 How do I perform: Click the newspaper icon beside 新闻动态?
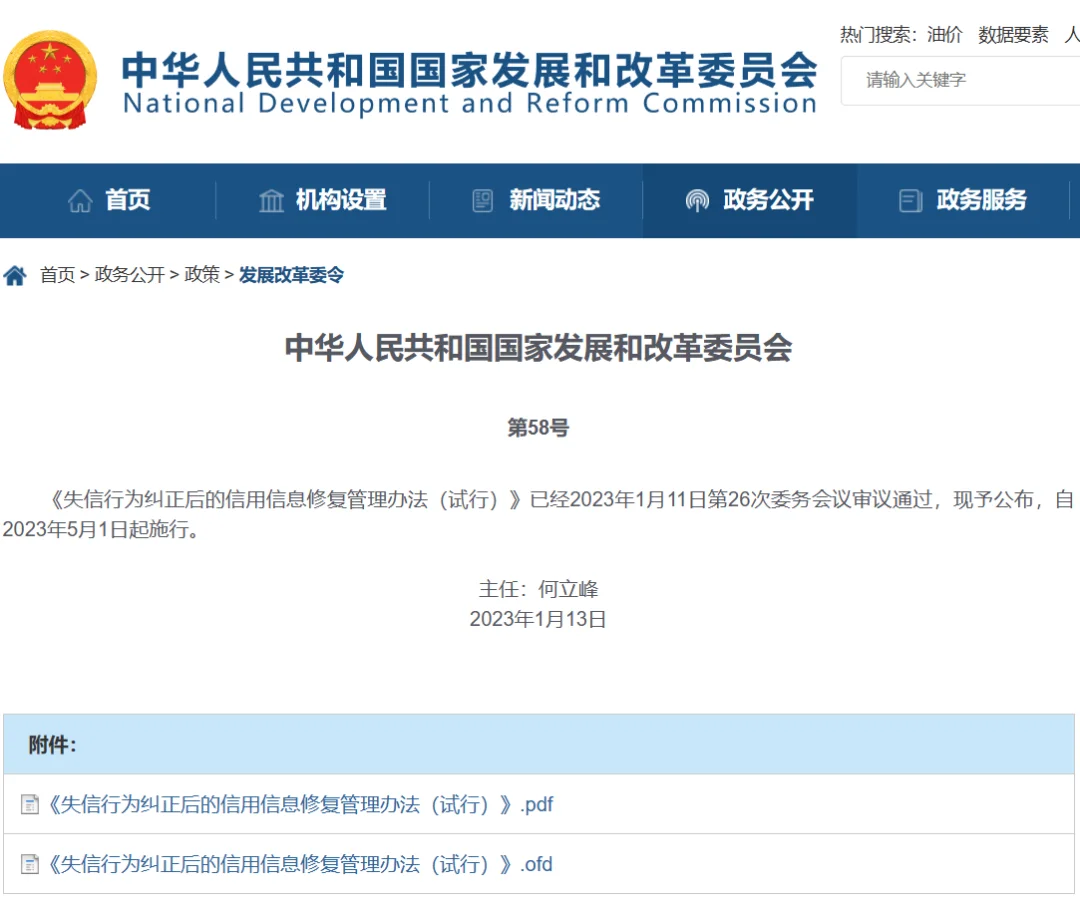[483, 200]
